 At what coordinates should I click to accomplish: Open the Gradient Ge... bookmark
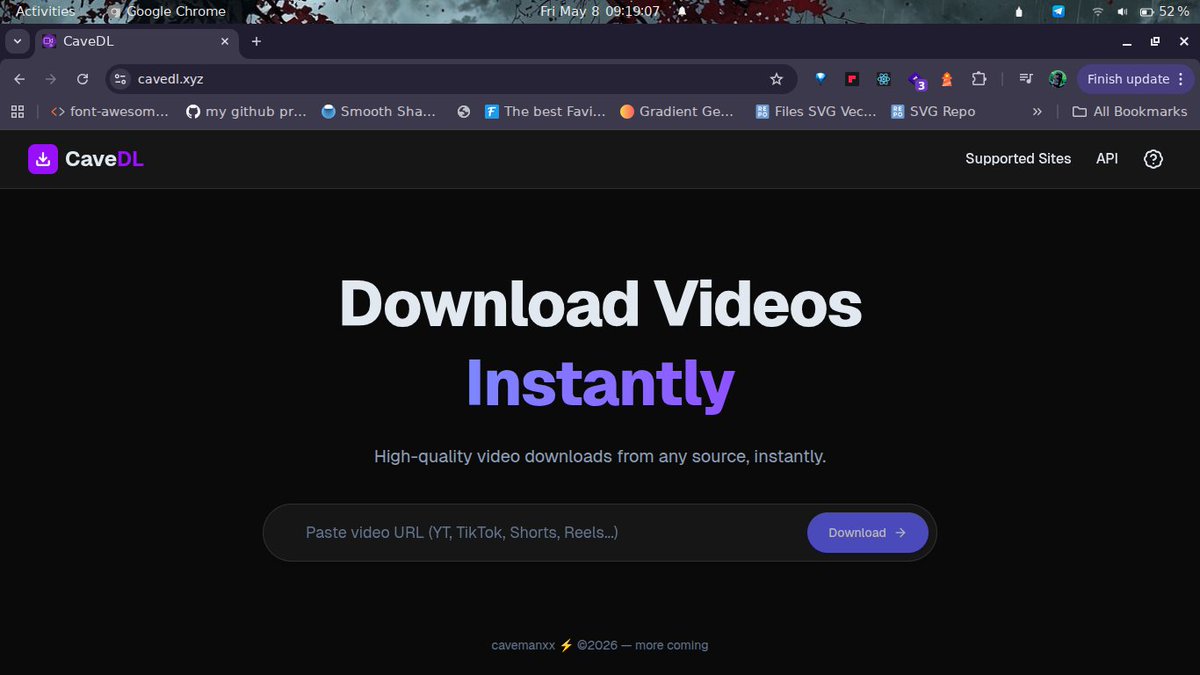tap(677, 111)
